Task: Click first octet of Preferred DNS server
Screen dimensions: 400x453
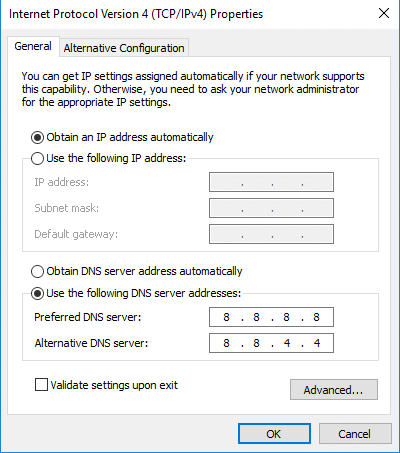Action: click(226, 317)
